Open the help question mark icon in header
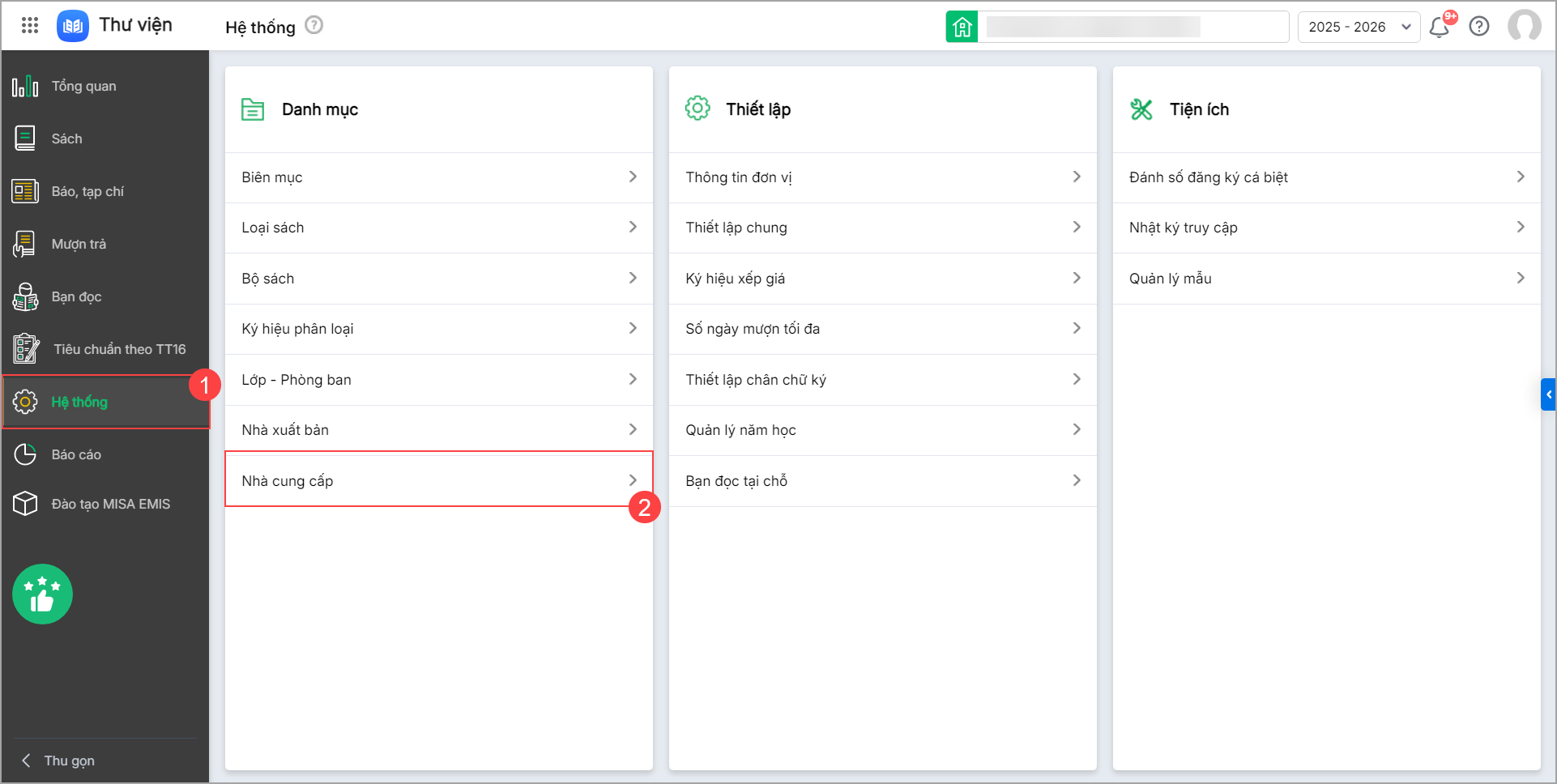 pos(1479,27)
